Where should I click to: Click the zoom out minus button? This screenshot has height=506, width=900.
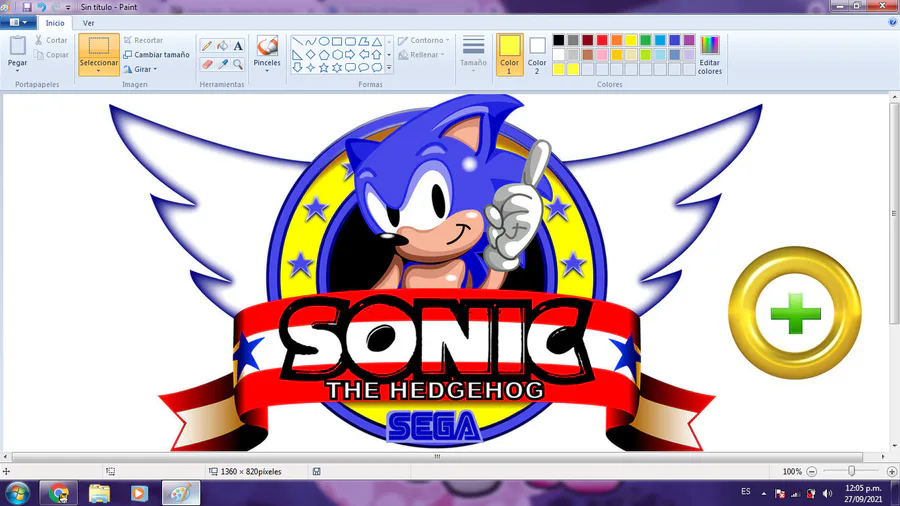(812, 472)
